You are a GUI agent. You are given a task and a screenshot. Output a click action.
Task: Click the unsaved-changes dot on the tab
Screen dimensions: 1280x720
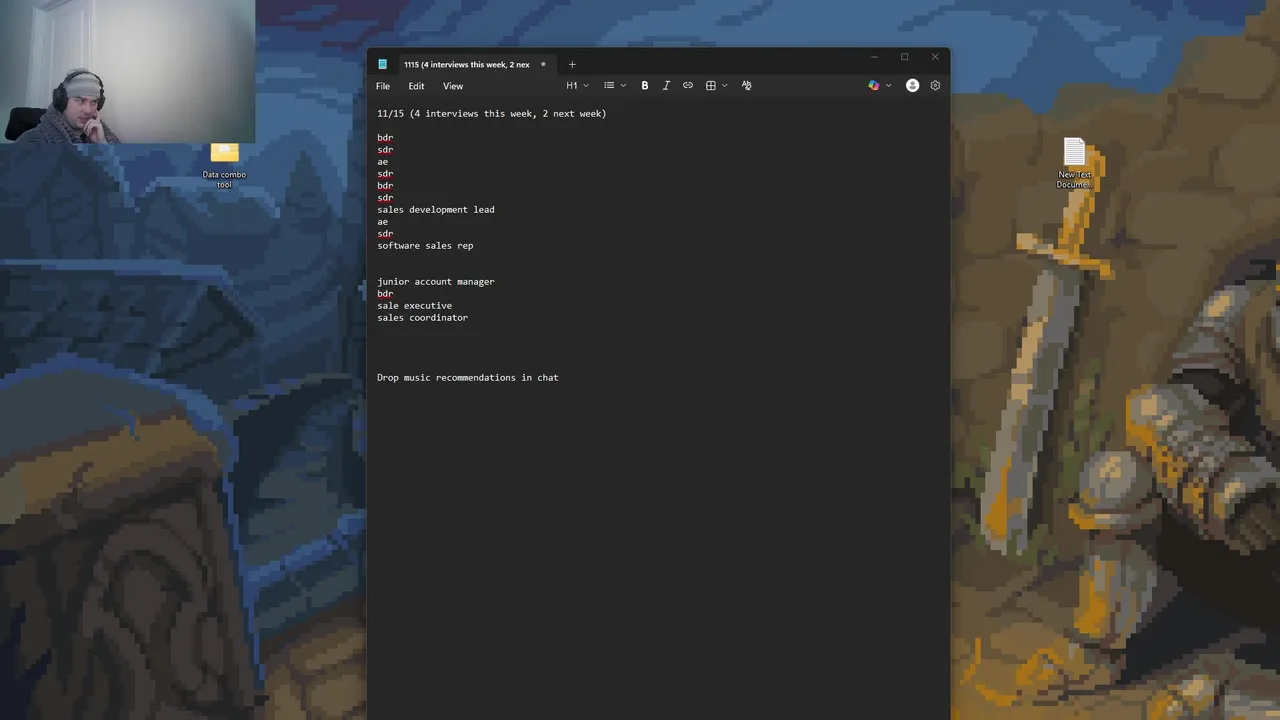(543, 65)
